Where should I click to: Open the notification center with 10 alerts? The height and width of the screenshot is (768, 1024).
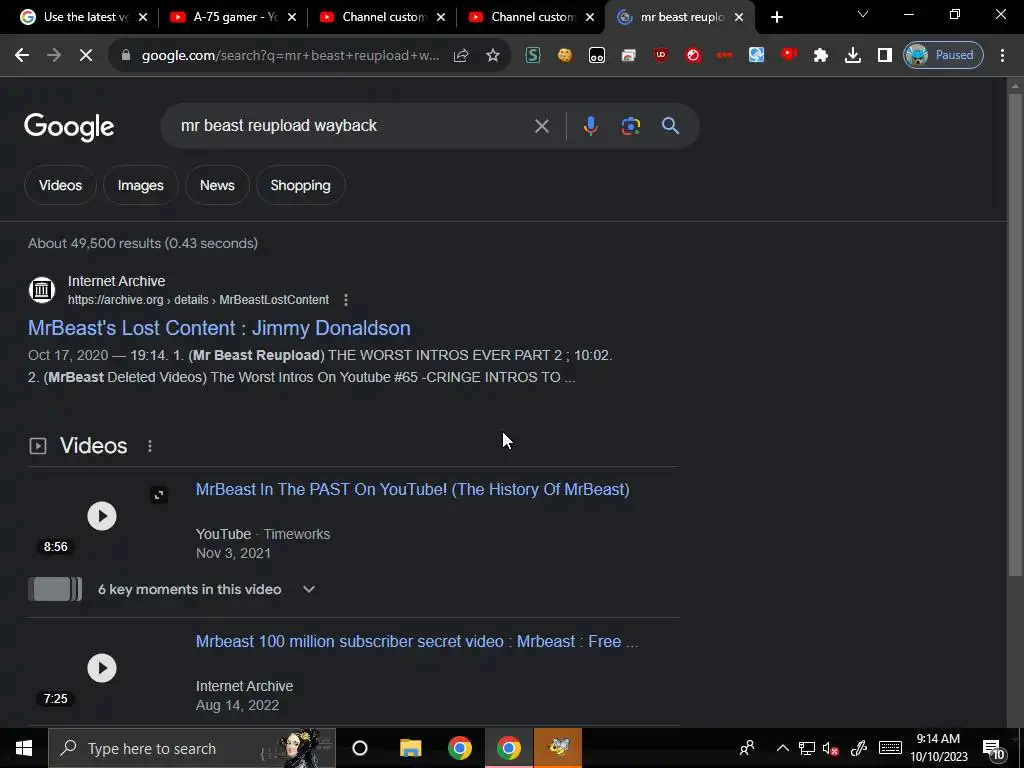pyautogui.click(x=993, y=748)
